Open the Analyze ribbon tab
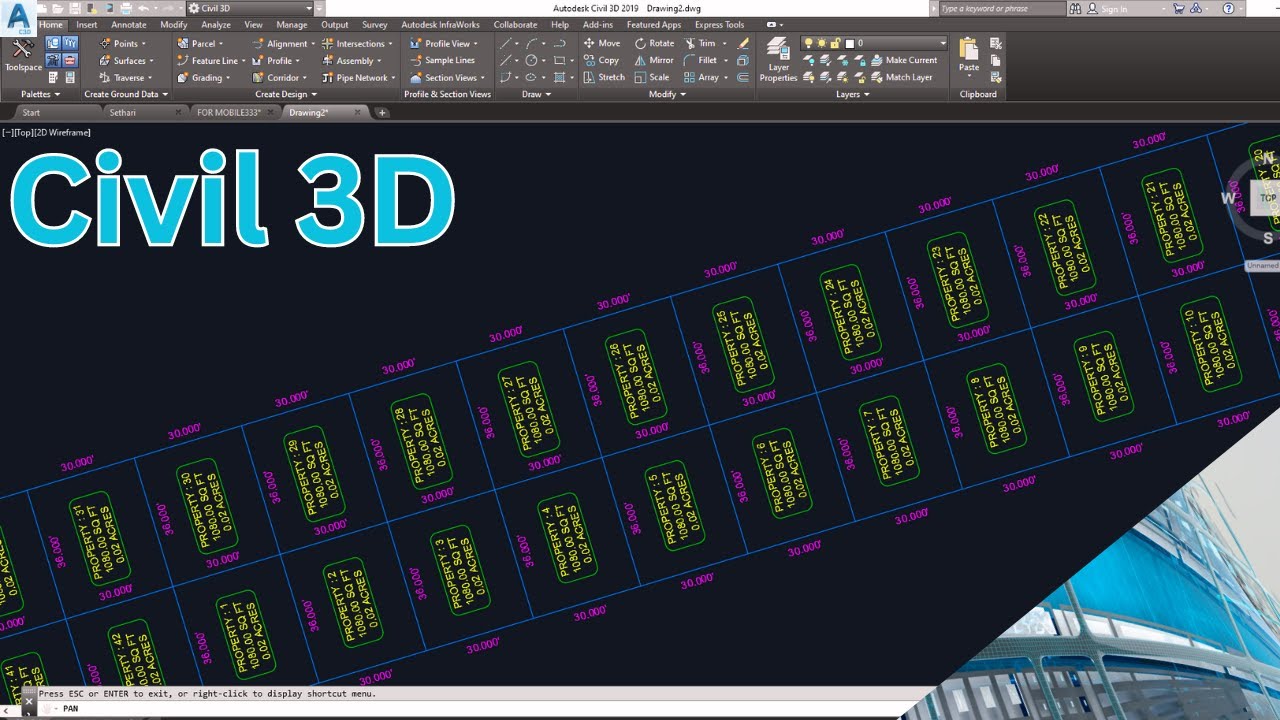1280x720 pixels. tap(216, 25)
